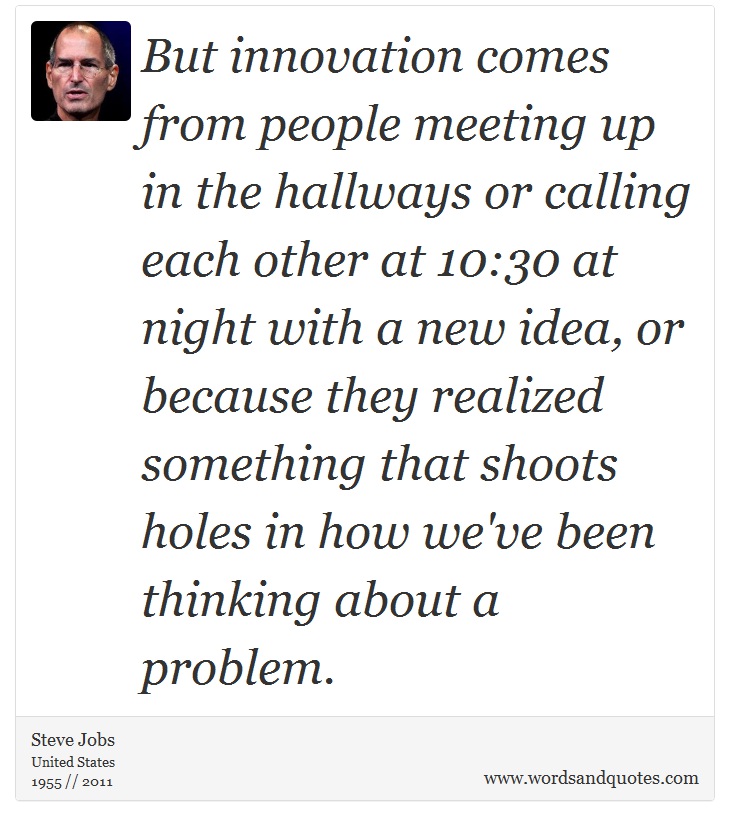The height and width of the screenshot is (826, 730).
Task: Click the word "calling" in the quote
Action: (617, 192)
